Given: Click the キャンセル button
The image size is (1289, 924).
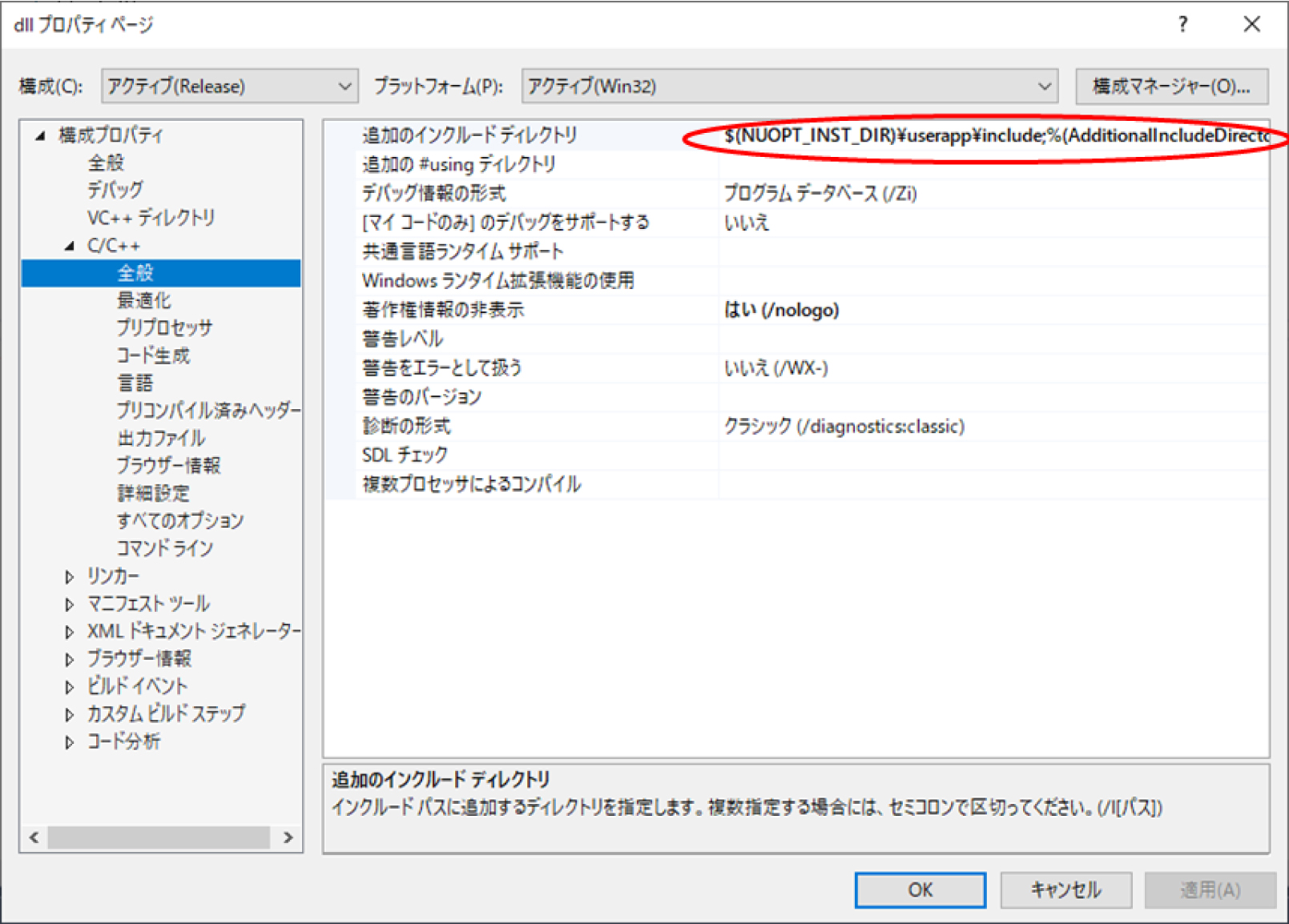Looking at the screenshot, I should tap(1065, 890).
